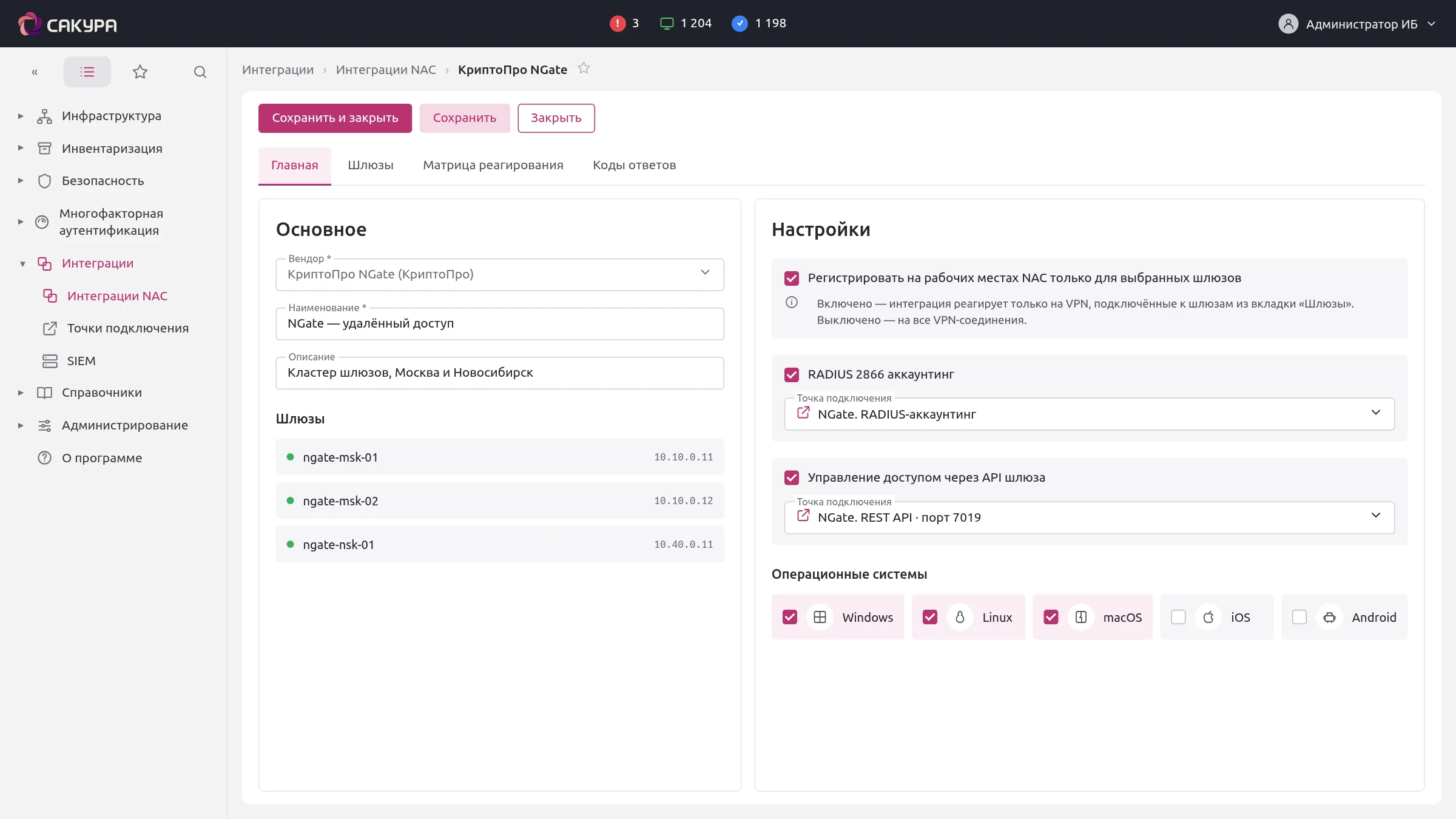Uncheck the macOS operating system

(x=1051, y=617)
